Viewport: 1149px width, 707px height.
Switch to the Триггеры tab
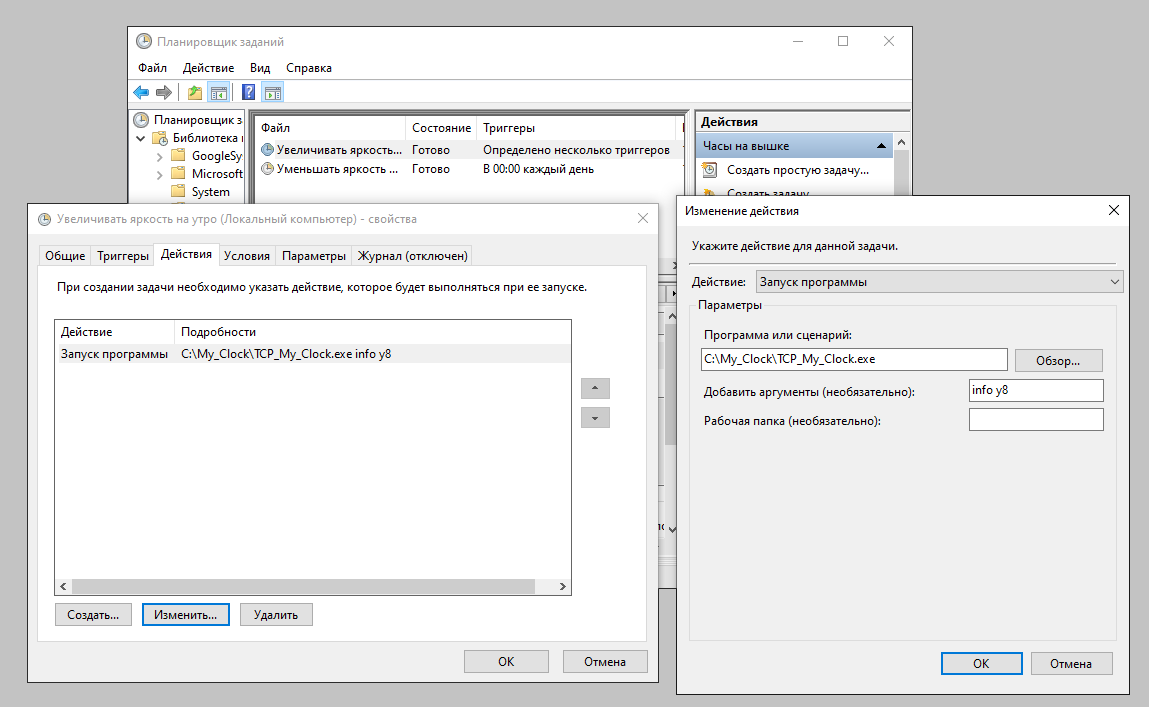pos(122,256)
